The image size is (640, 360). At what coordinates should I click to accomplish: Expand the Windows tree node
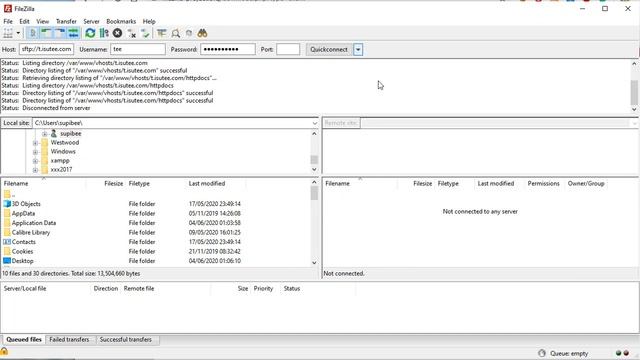pyautogui.click(x=36, y=152)
